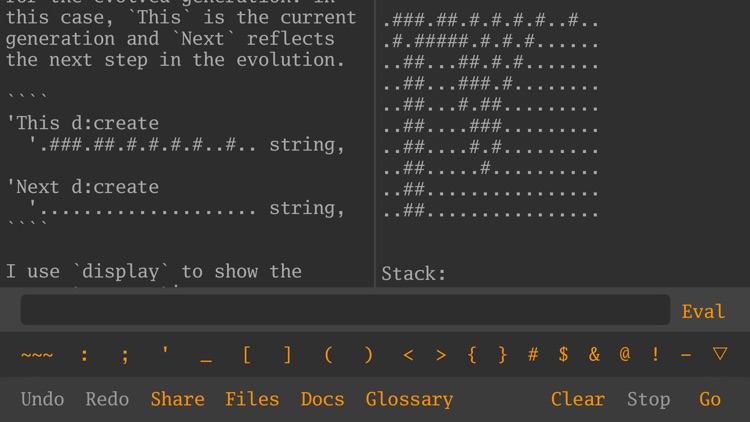Insert the colon symbol key
The image size is (750, 422).
tap(84, 355)
